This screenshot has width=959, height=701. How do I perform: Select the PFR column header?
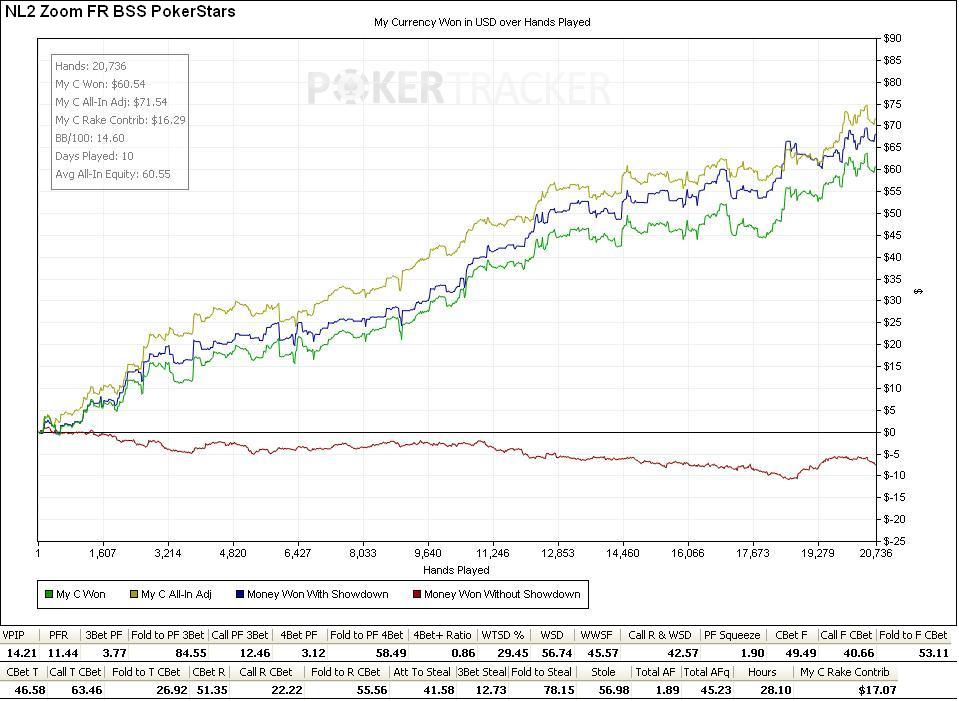tap(59, 635)
